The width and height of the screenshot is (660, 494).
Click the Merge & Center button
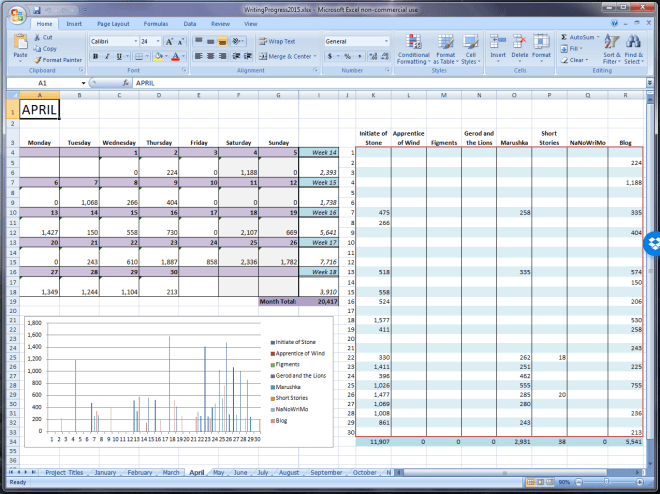tap(286, 57)
